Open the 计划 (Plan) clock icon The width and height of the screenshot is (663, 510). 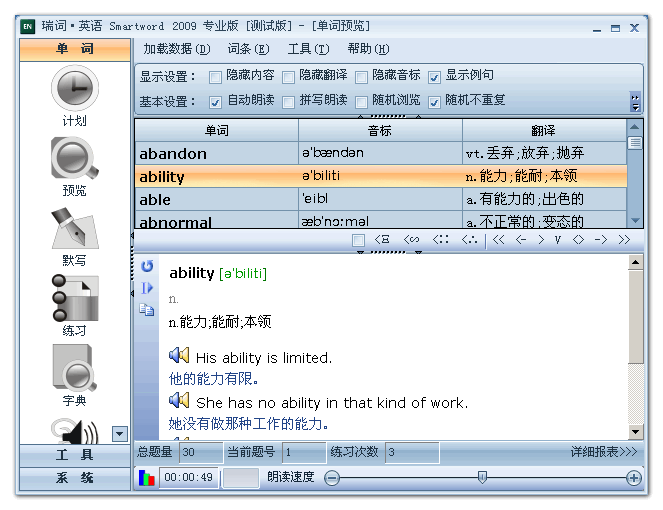[x=74, y=91]
